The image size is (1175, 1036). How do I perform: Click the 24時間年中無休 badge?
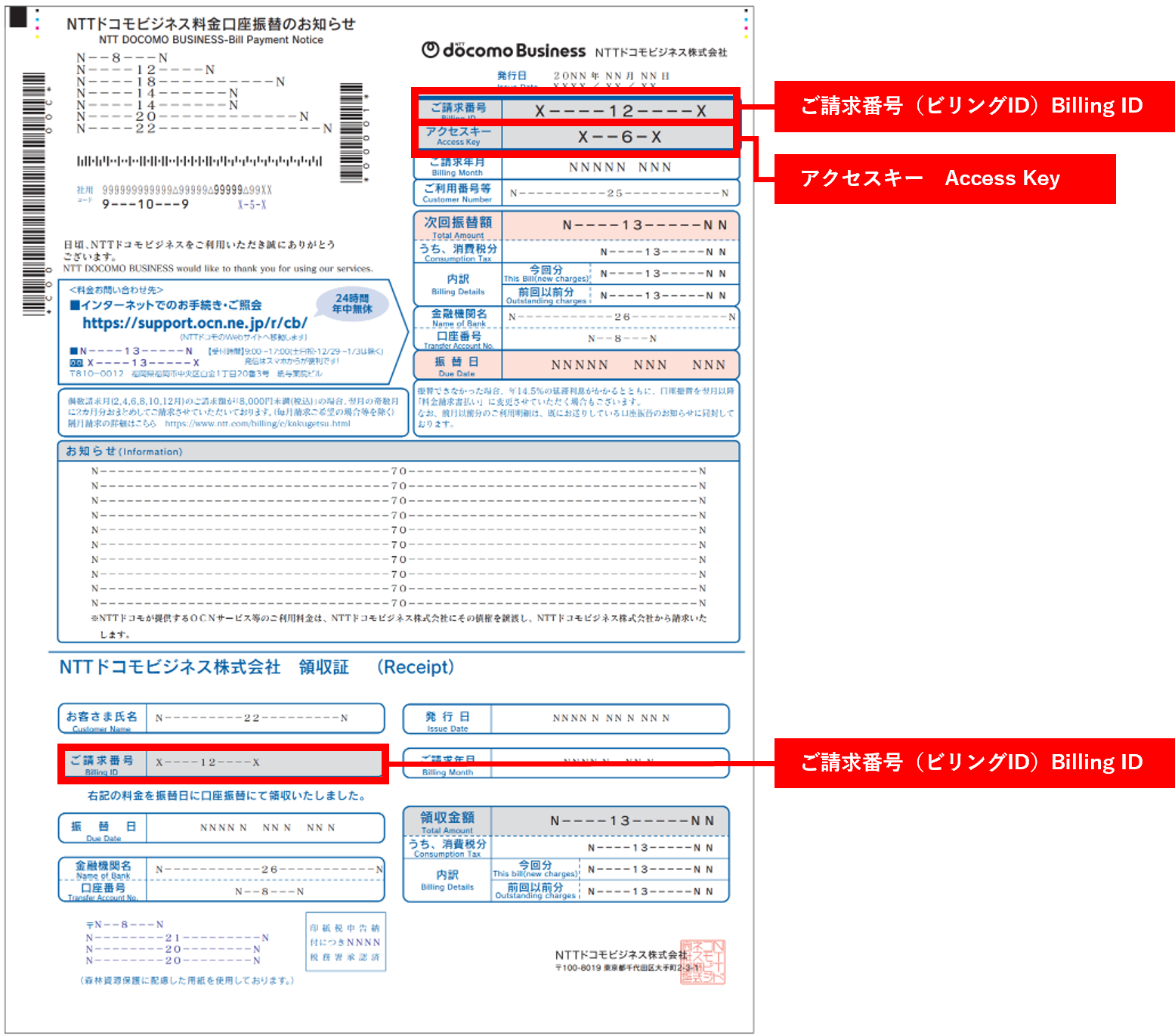(x=352, y=303)
